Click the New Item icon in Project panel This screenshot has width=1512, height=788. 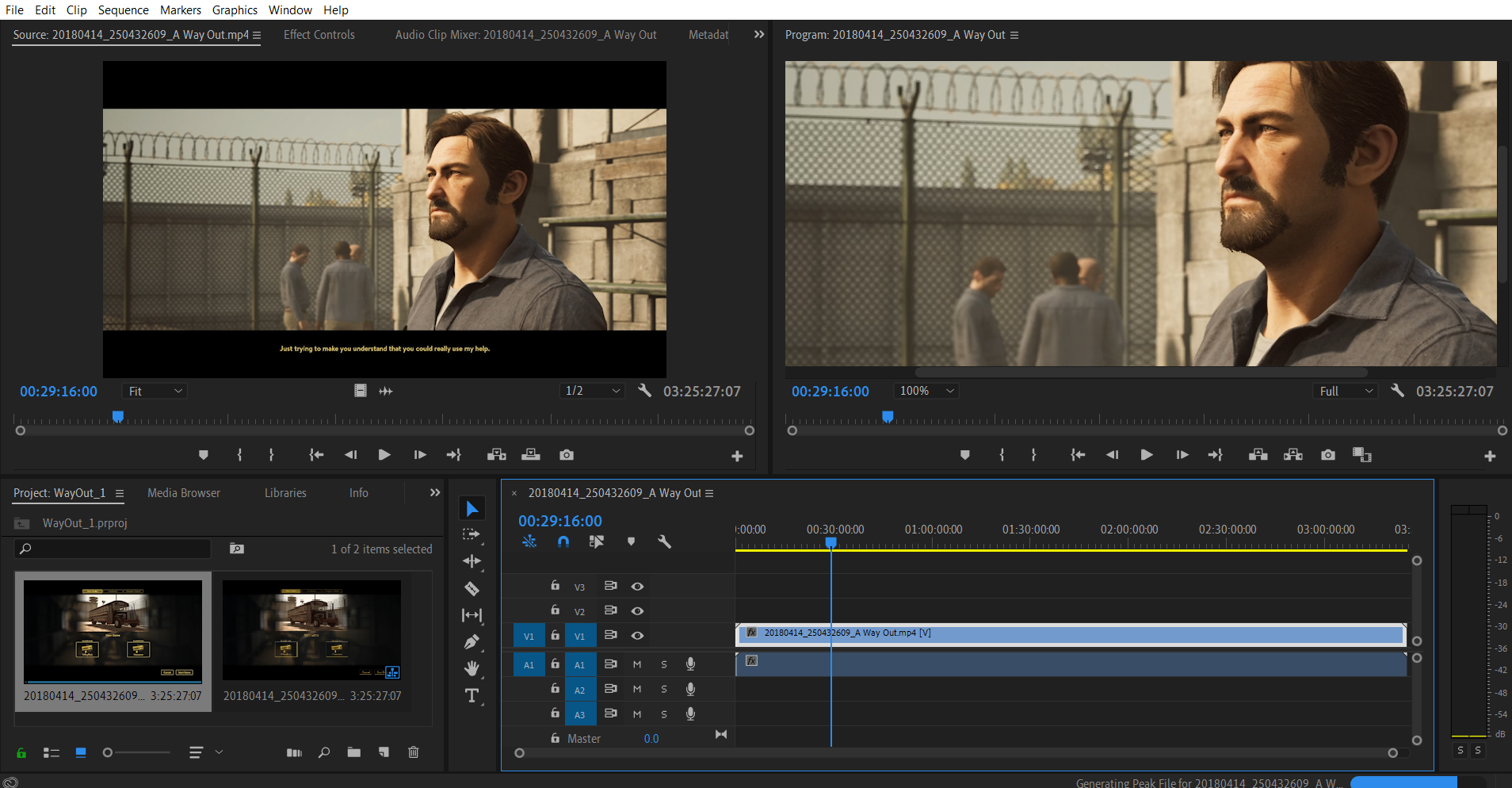tap(384, 752)
